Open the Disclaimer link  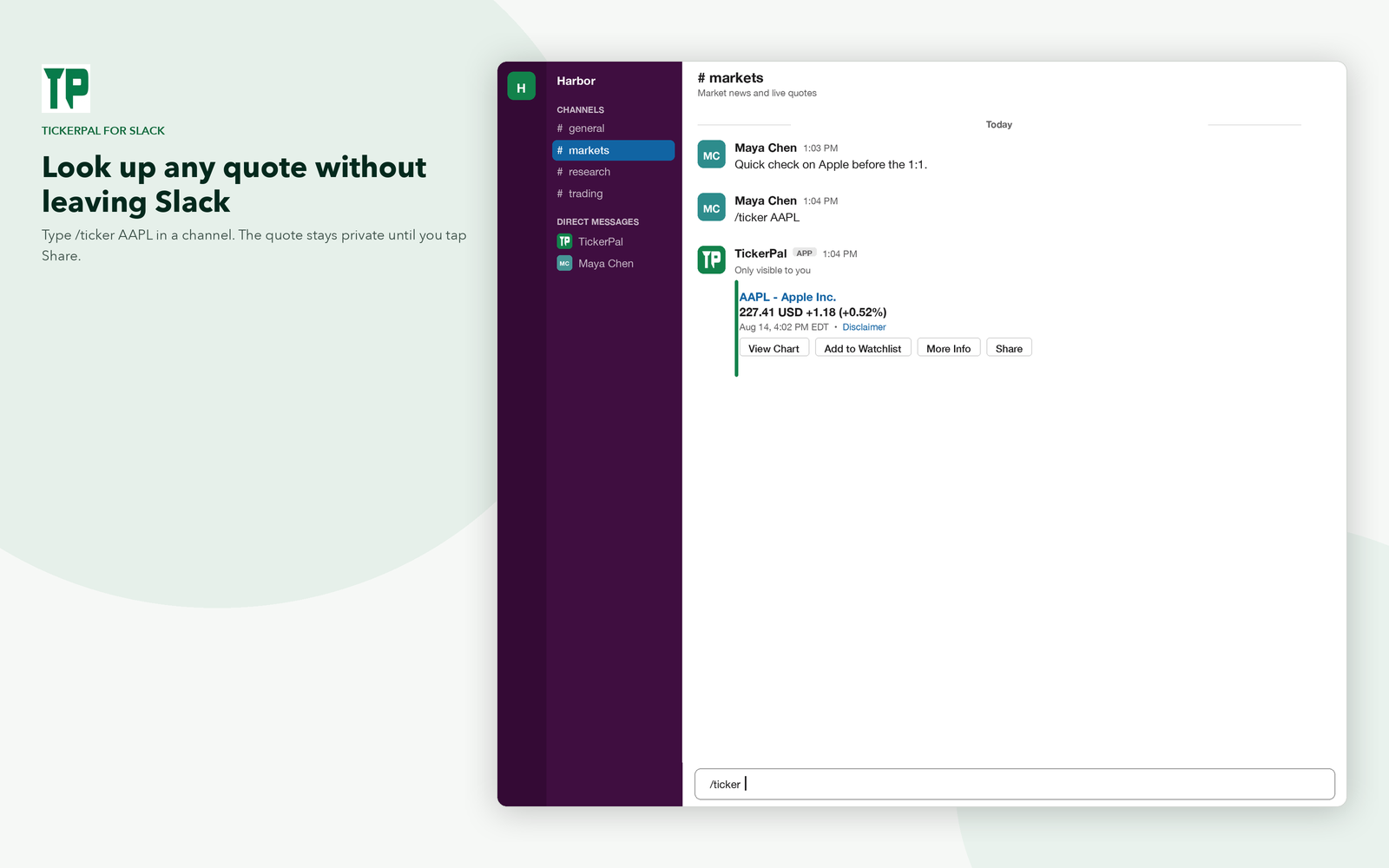[x=864, y=327]
